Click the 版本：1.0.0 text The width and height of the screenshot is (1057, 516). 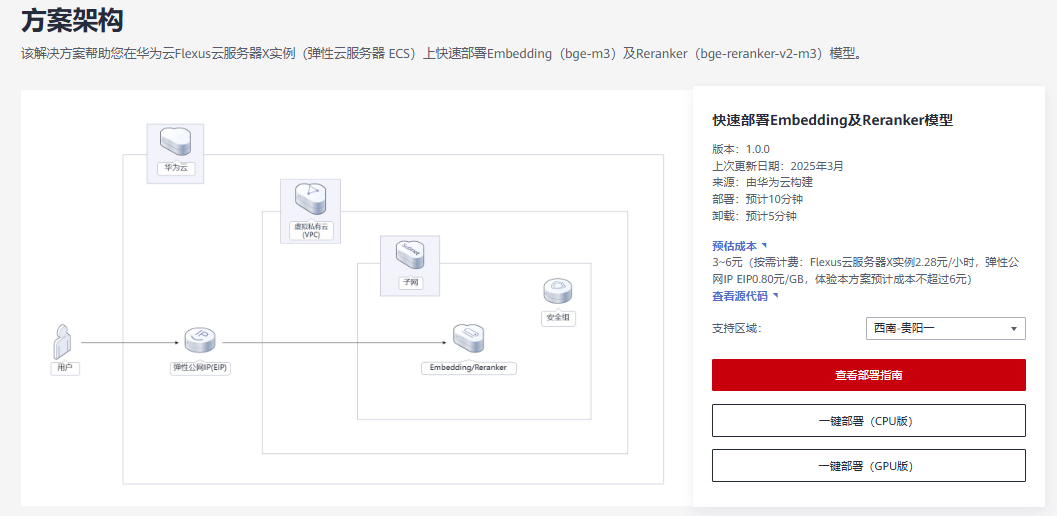741,149
